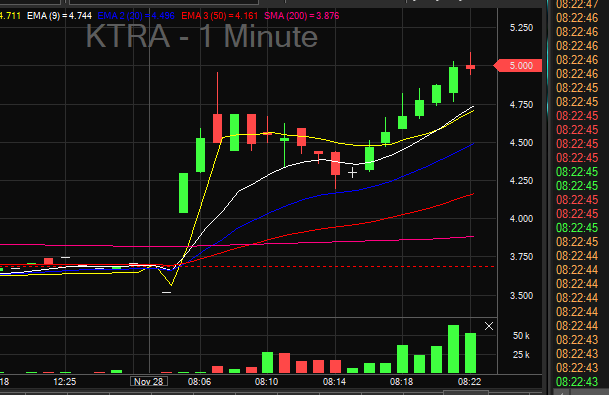
Task: Click the 12:25 time axis label
Action: [64, 382]
